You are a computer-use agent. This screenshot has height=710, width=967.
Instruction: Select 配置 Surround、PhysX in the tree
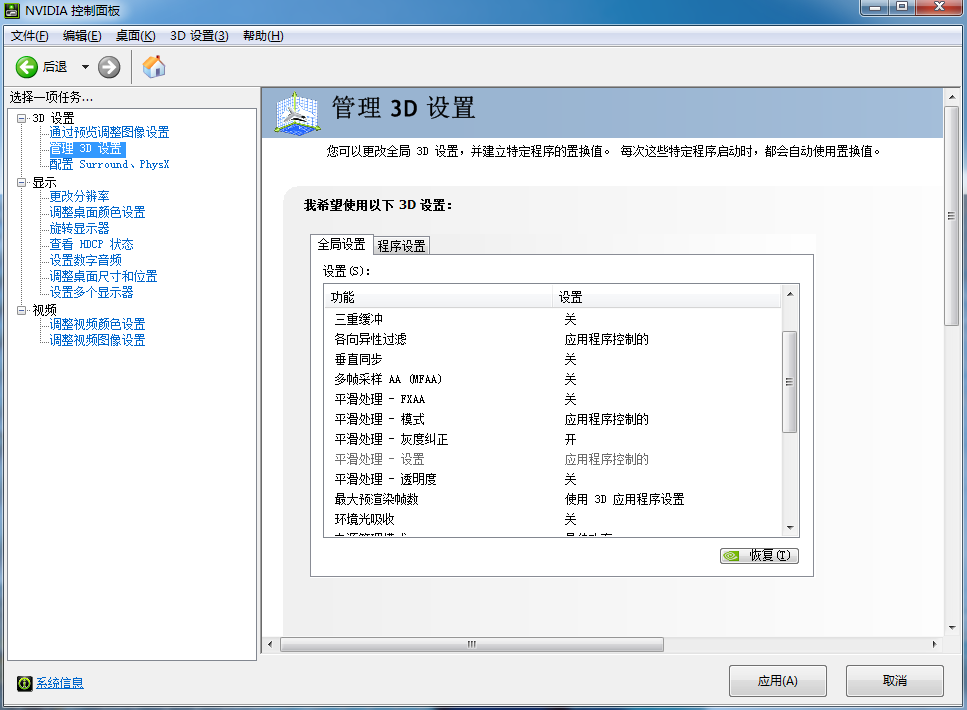point(109,164)
